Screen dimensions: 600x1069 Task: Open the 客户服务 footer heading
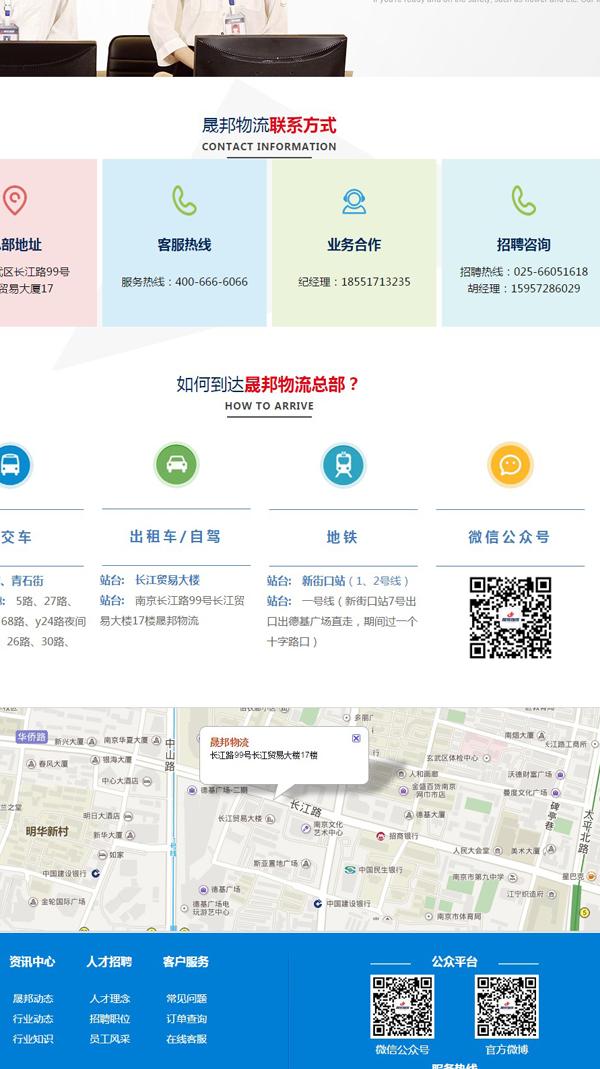(x=186, y=961)
